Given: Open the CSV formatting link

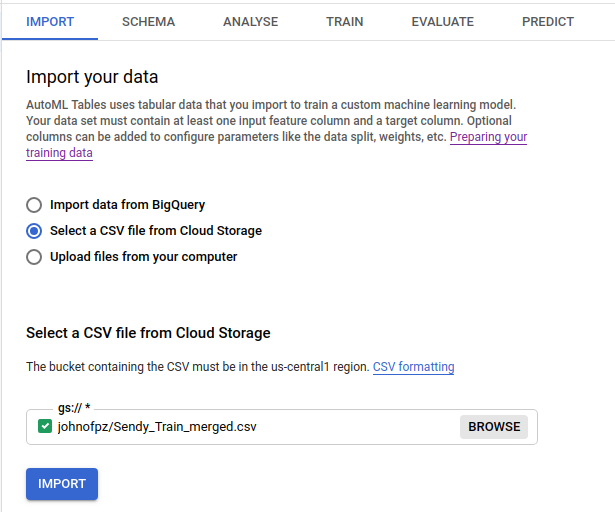Looking at the screenshot, I should (413, 367).
